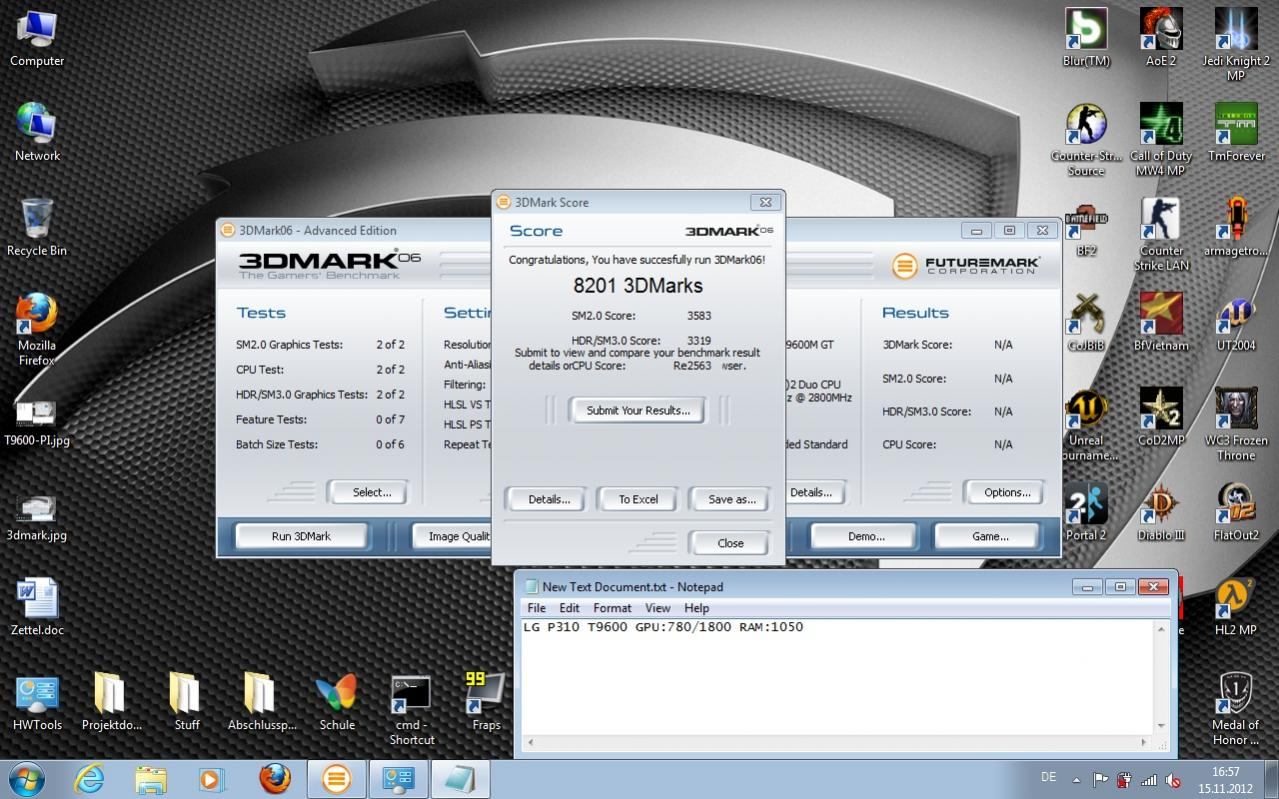Click Select... under Tests
The height and width of the screenshot is (799, 1279).
click(371, 492)
